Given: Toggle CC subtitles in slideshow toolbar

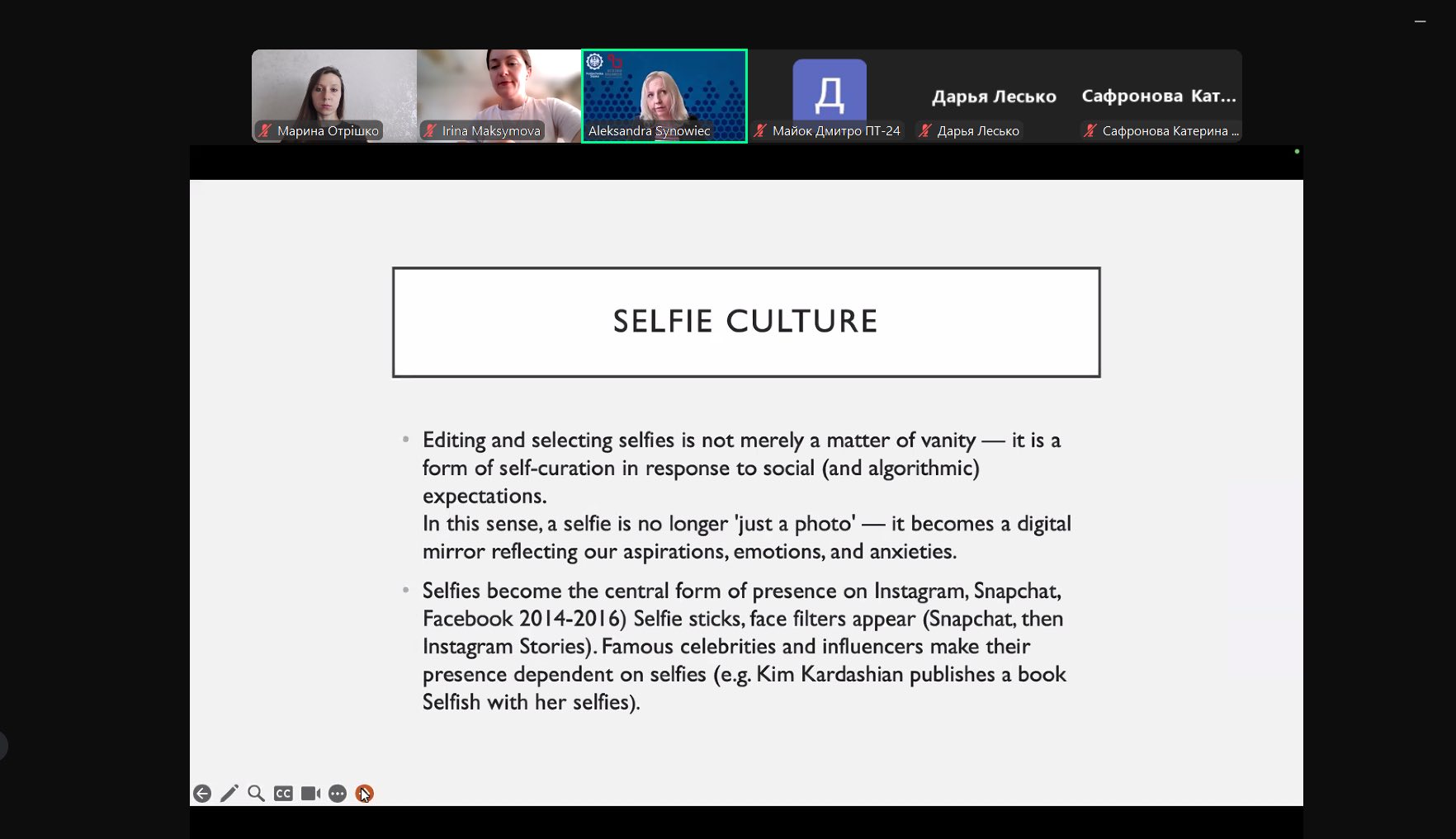Looking at the screenshot, I should tap(283, 794).
